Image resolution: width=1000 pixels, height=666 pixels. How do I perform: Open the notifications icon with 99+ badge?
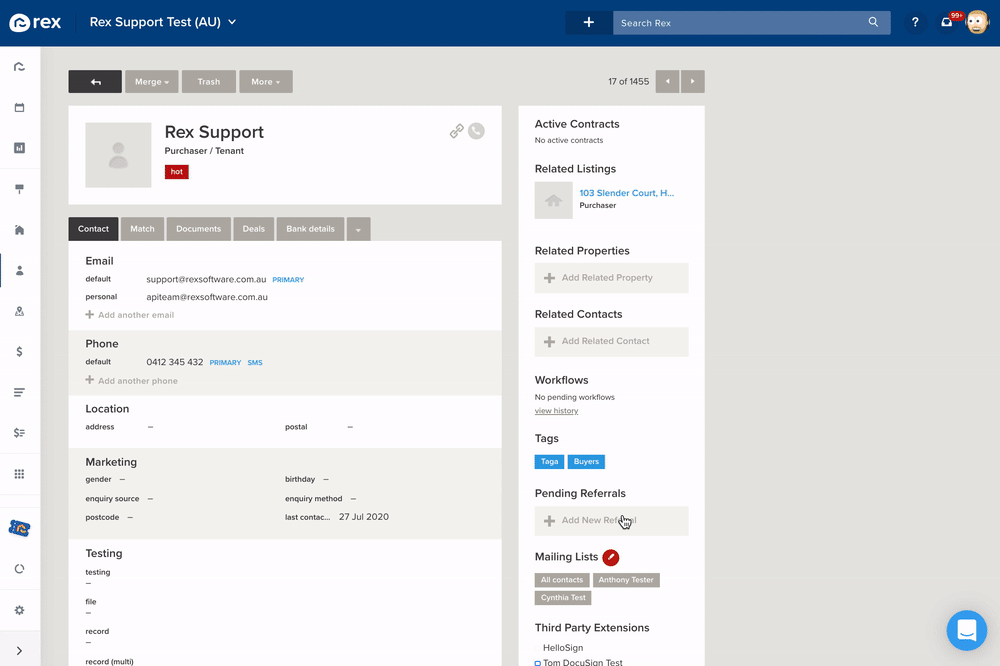[947, 22]
